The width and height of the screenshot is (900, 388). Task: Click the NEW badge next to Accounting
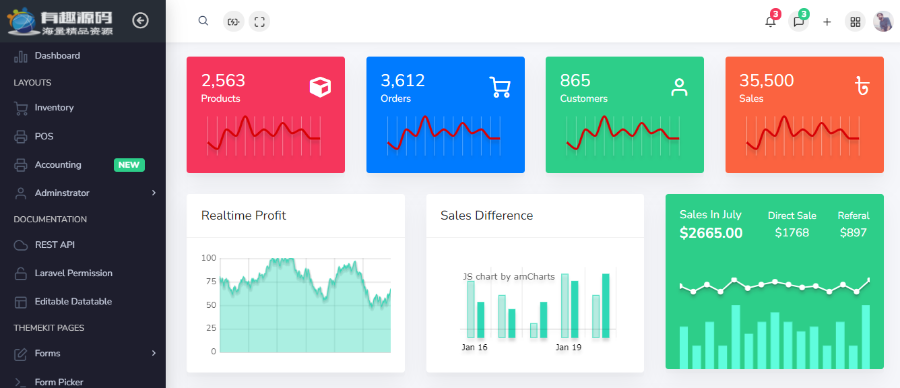click(129, 165)
